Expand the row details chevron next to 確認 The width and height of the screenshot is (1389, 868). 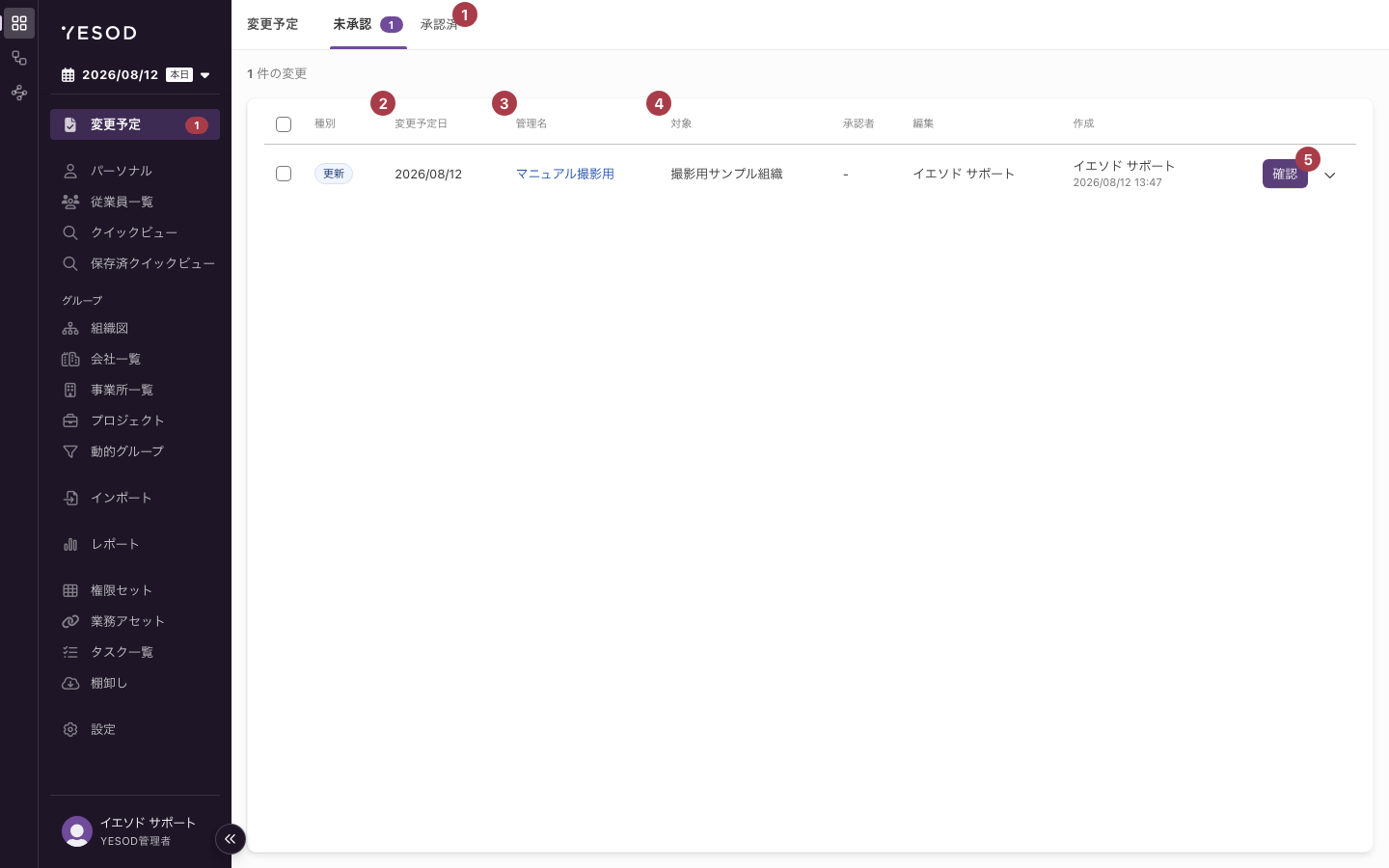(x=1330, y=175)
